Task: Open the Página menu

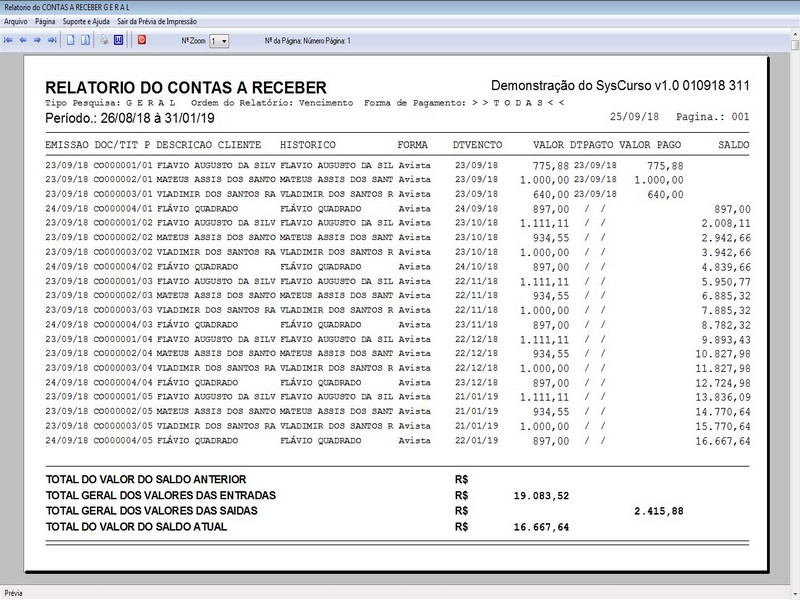Action: click(x=45, y=21)
